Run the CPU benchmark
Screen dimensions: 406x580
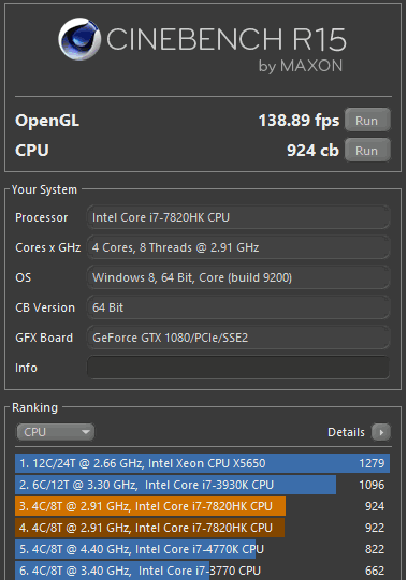tap(368, 150)
